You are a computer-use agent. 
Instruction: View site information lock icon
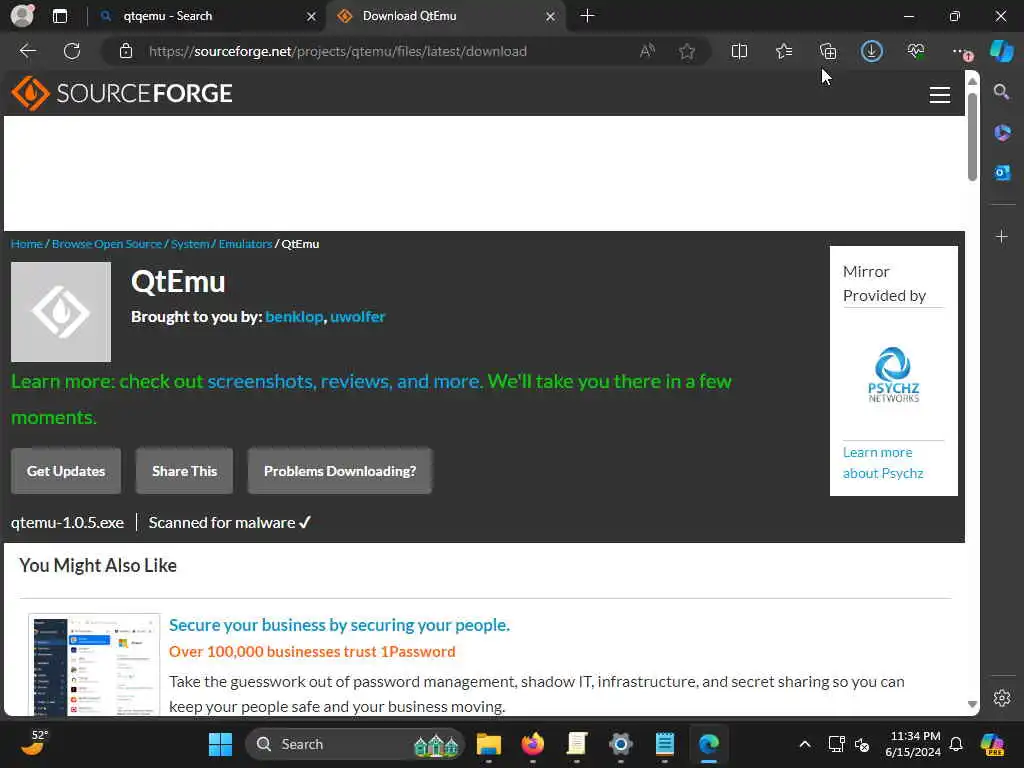[126, 51]
